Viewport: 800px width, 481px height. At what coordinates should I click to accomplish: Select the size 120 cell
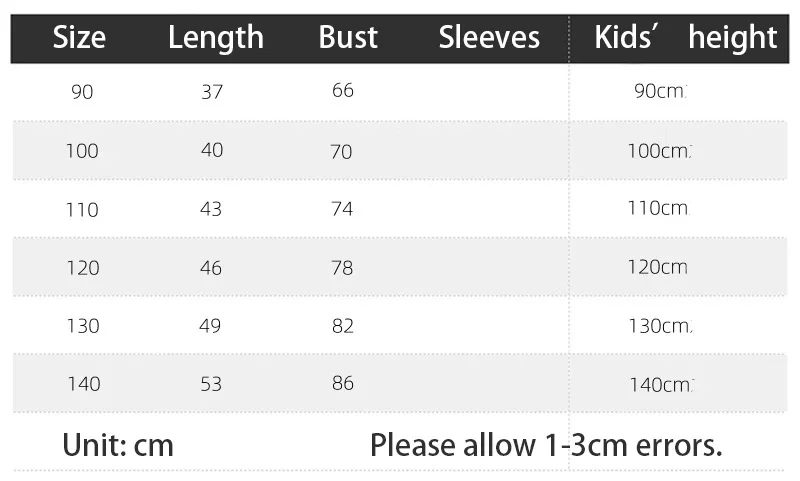[83, 268]
